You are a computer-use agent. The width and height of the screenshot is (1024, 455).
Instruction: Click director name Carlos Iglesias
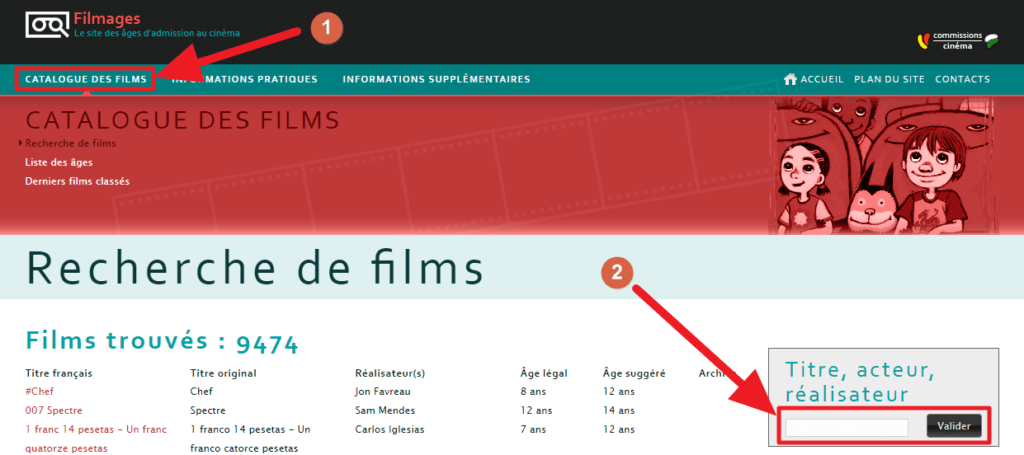[389, 430]
